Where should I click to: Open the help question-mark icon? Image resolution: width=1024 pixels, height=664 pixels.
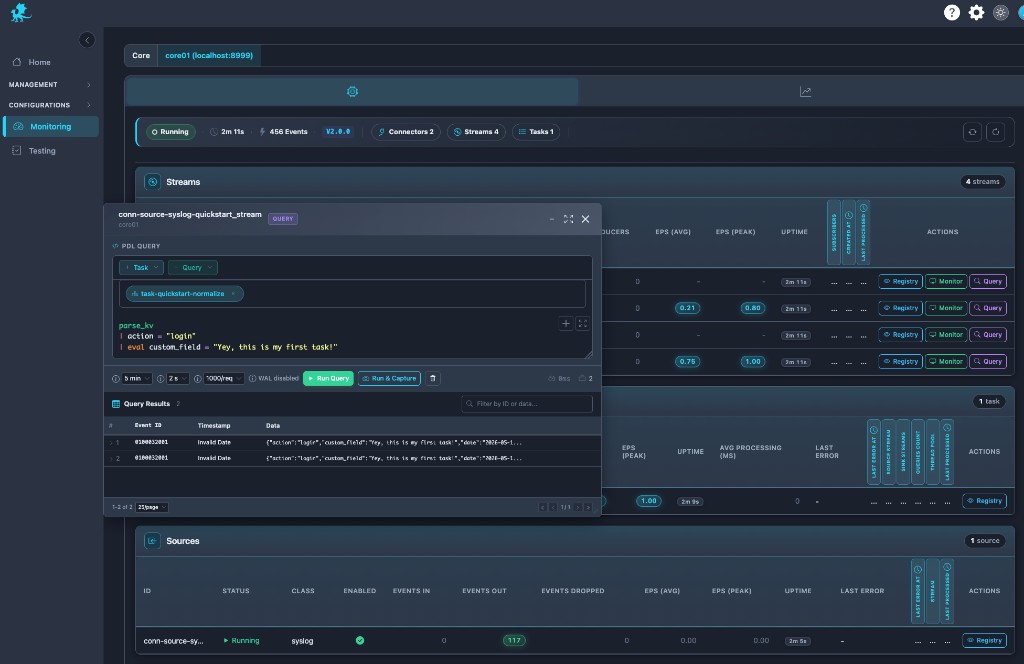[952, 12]
